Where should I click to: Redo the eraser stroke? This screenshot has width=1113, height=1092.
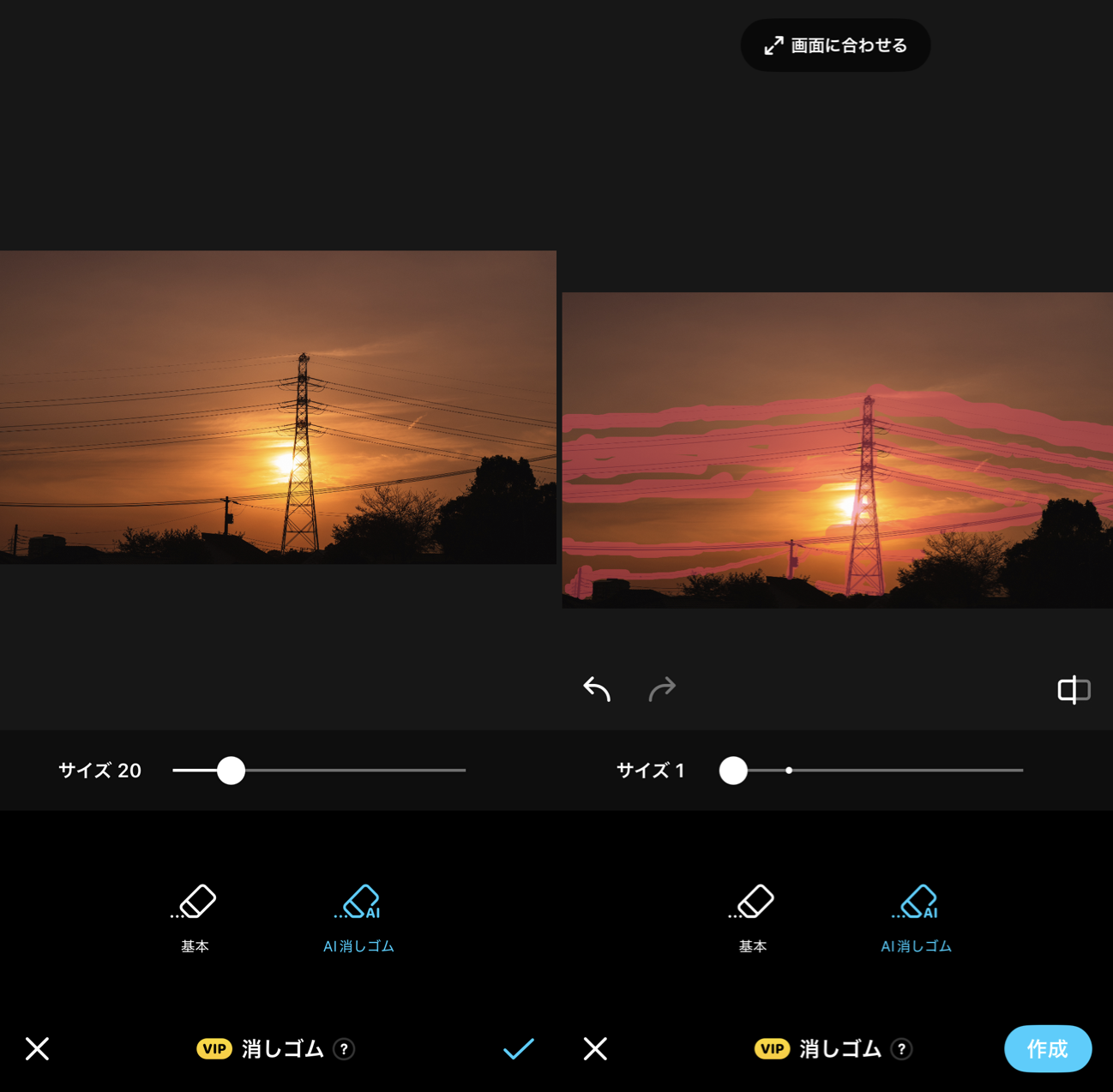[x=662, y=688]
